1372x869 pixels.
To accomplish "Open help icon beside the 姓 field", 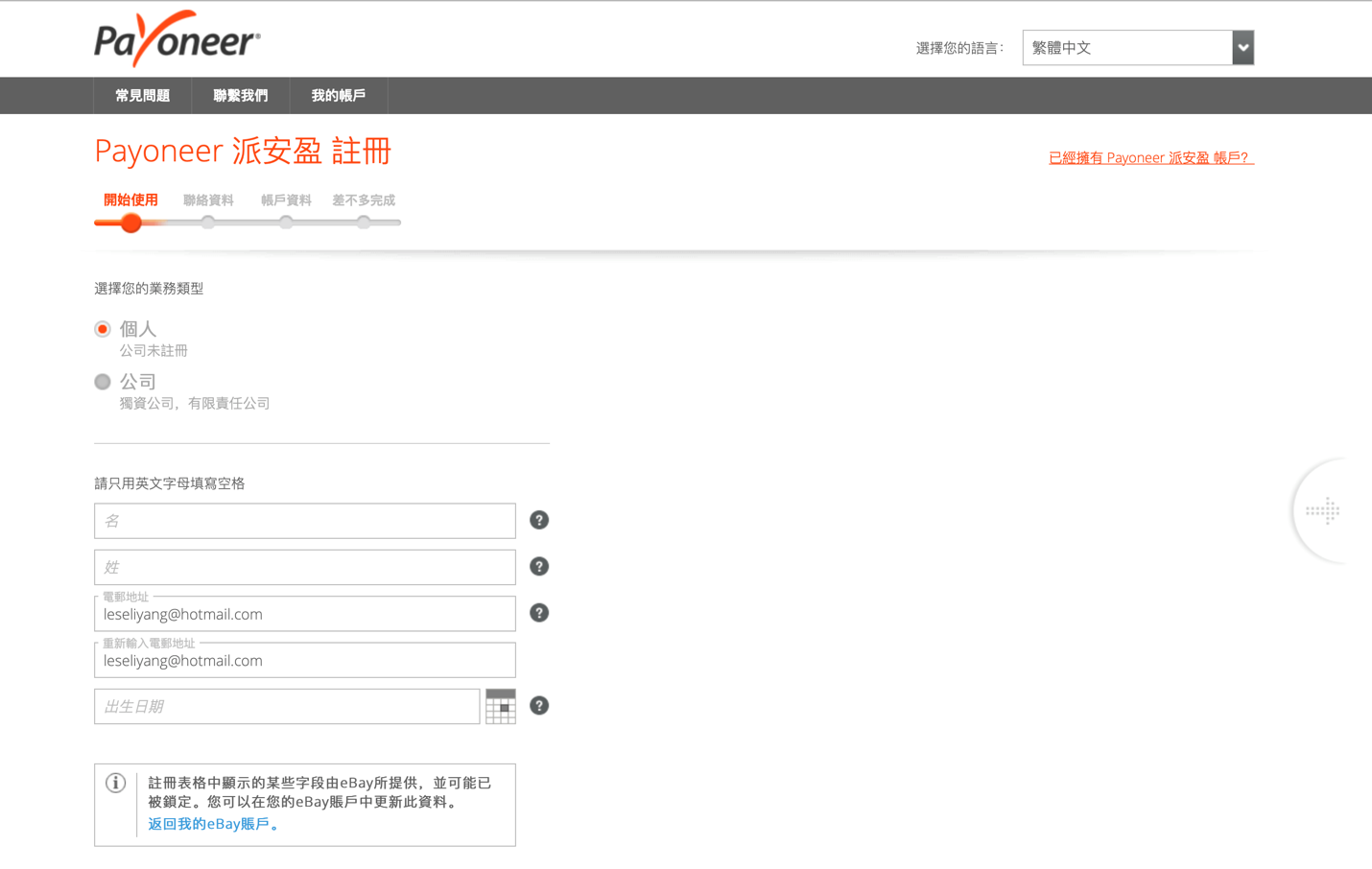I will click(x=539, y=567).
